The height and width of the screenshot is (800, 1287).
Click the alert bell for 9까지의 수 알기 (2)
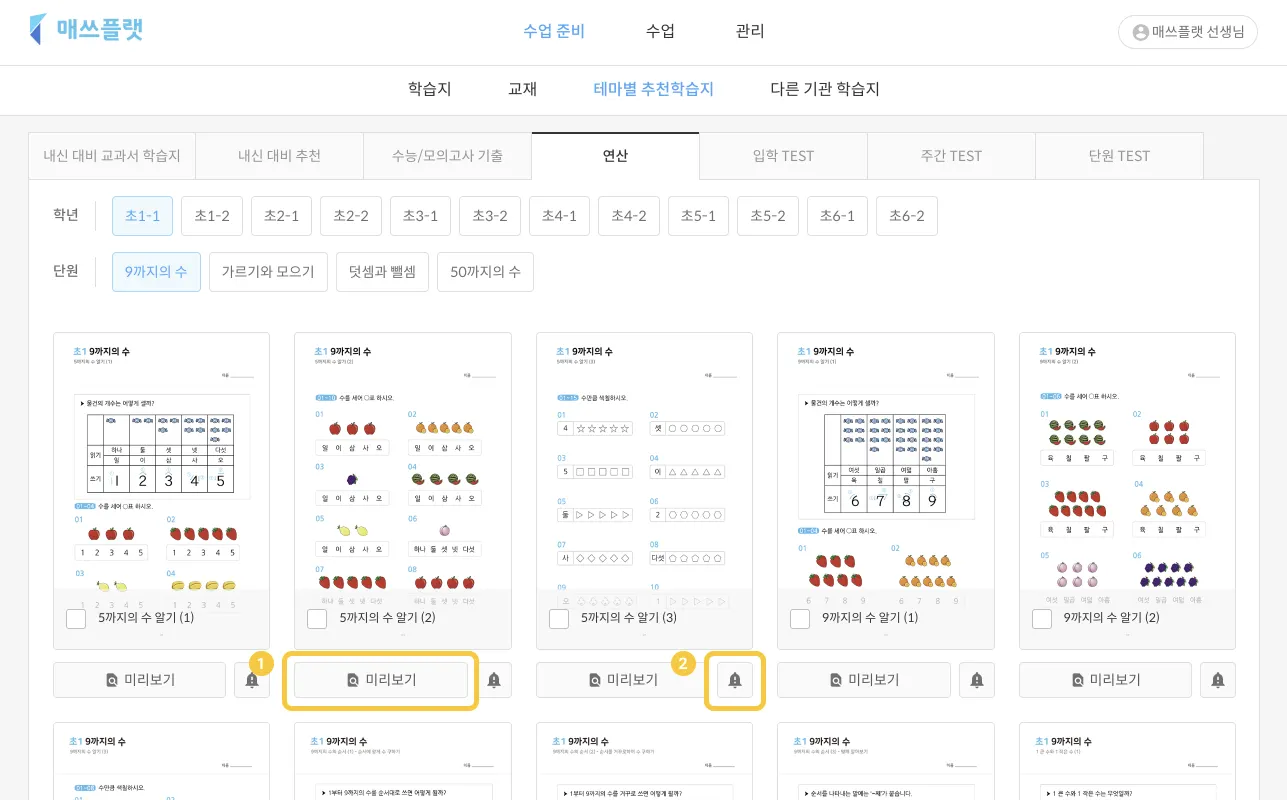pyautogui.click(x=1218, y=680)
